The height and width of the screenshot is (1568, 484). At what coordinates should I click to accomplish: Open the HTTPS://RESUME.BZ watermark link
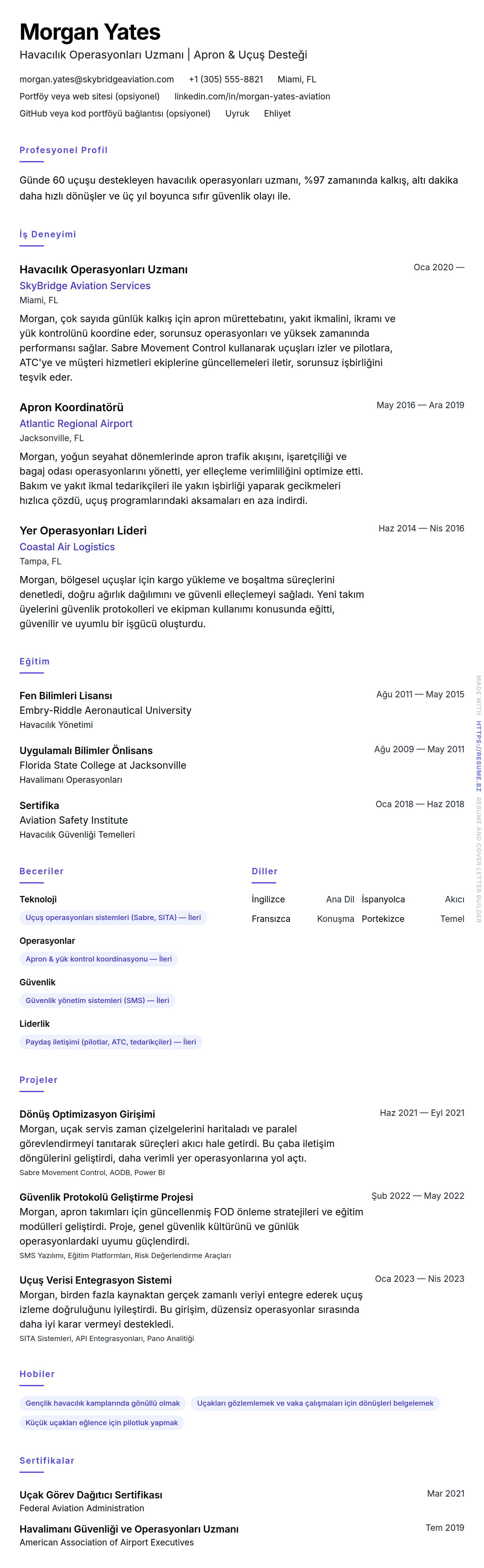479,756
